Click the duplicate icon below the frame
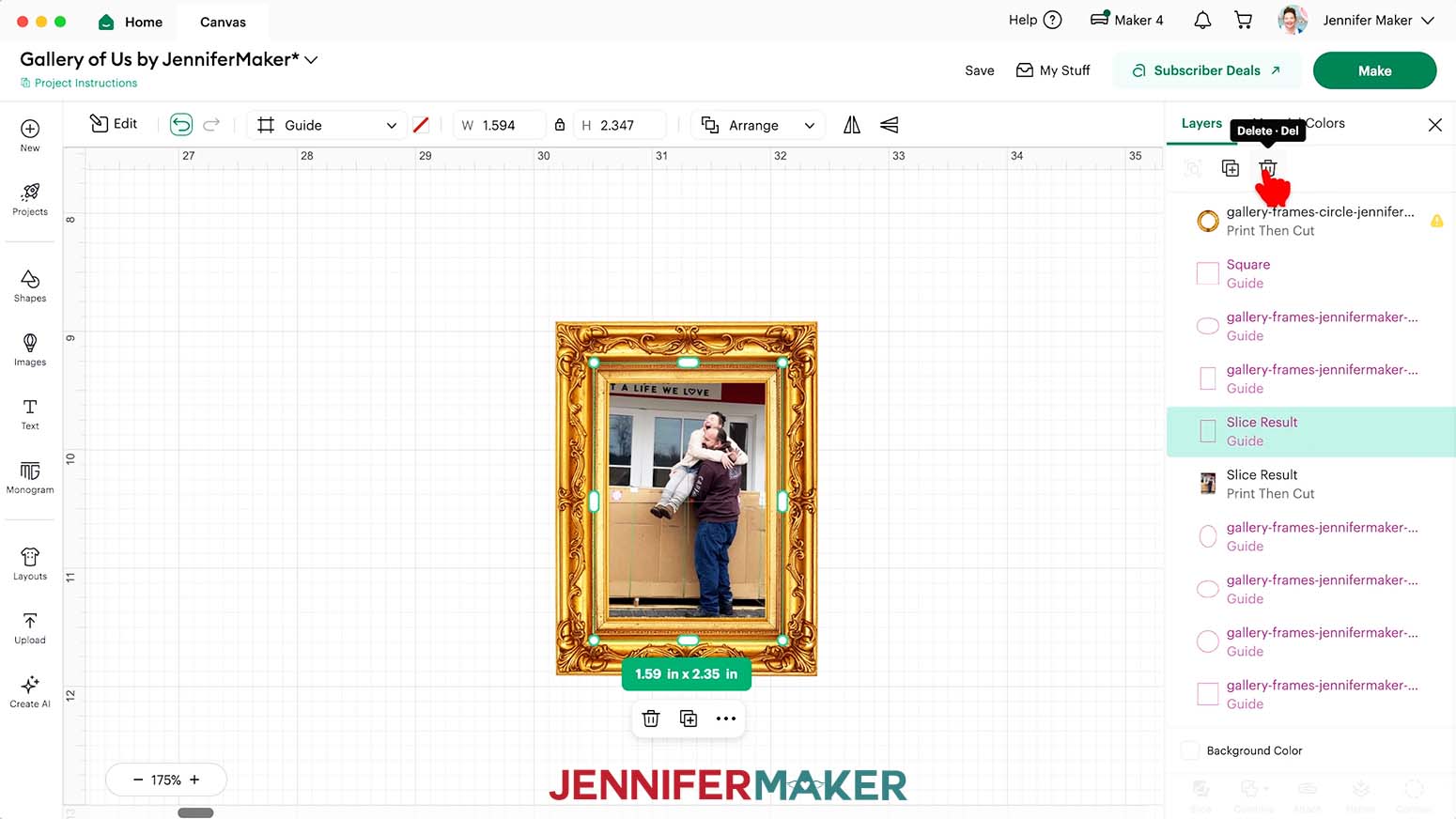Viewport: 1456px width, 819px height. point(689,719)
